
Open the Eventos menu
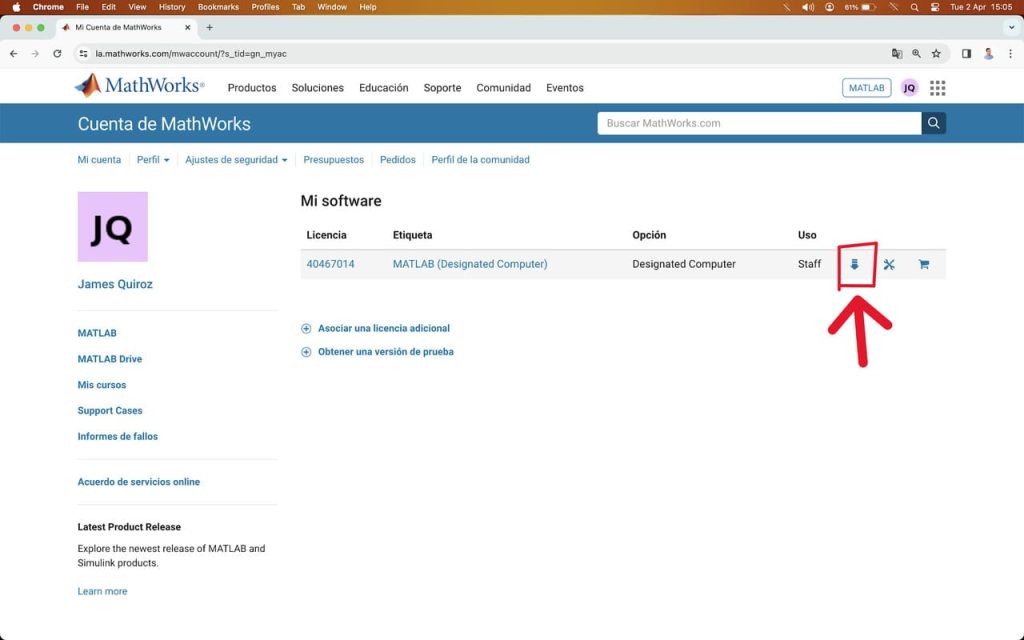[565, 88]
